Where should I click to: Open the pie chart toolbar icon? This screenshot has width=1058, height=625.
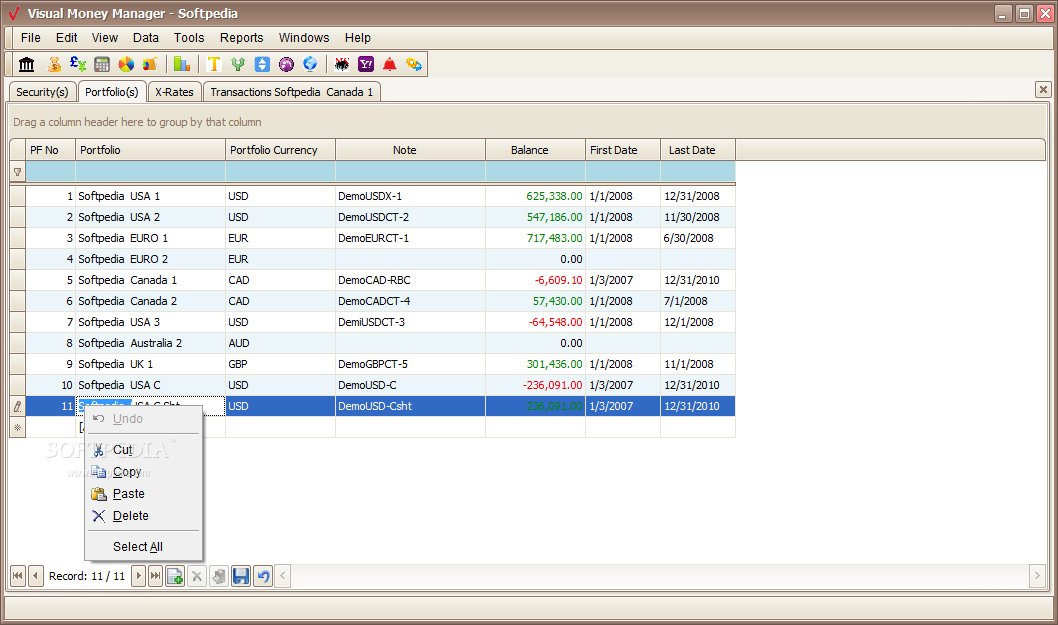[x=126, y=64]
